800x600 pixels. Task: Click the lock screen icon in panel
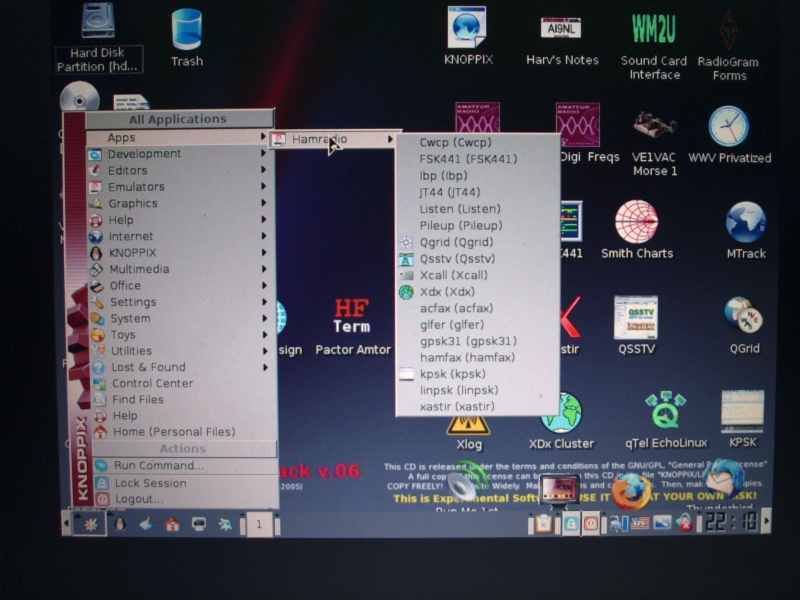click(571, 524)
